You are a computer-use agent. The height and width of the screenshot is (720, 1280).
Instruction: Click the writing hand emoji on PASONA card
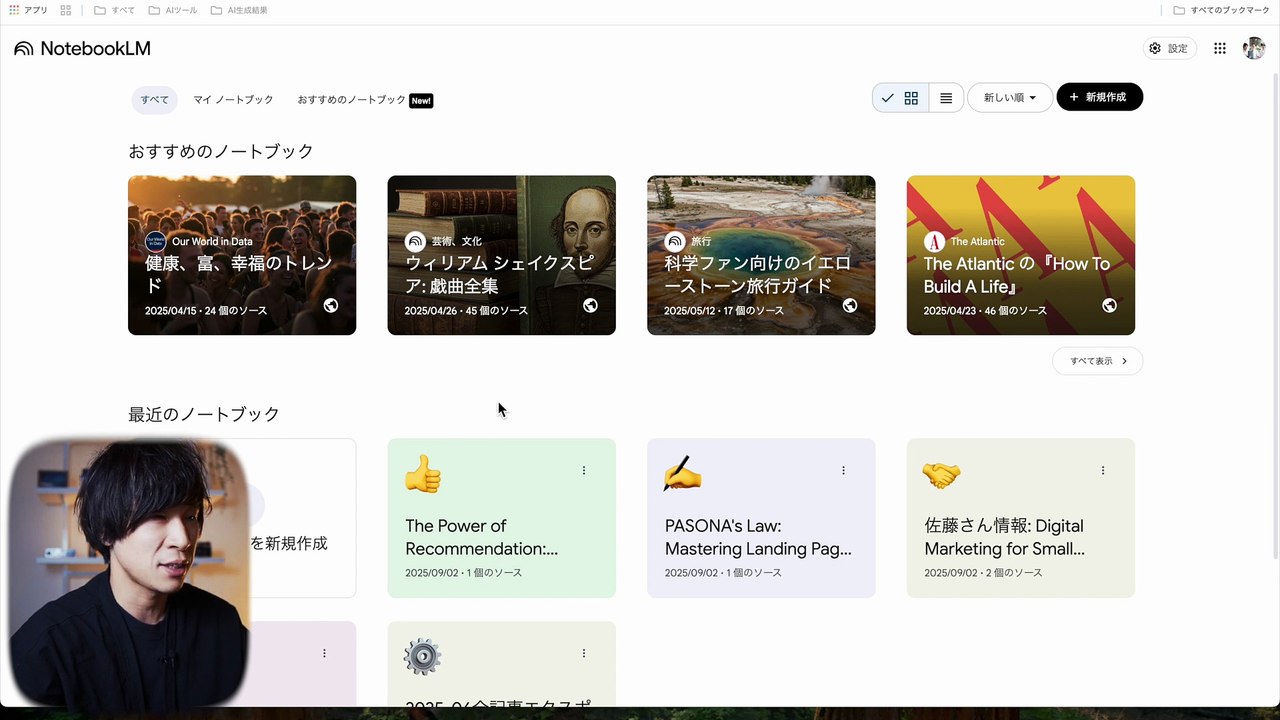point(682,474)
